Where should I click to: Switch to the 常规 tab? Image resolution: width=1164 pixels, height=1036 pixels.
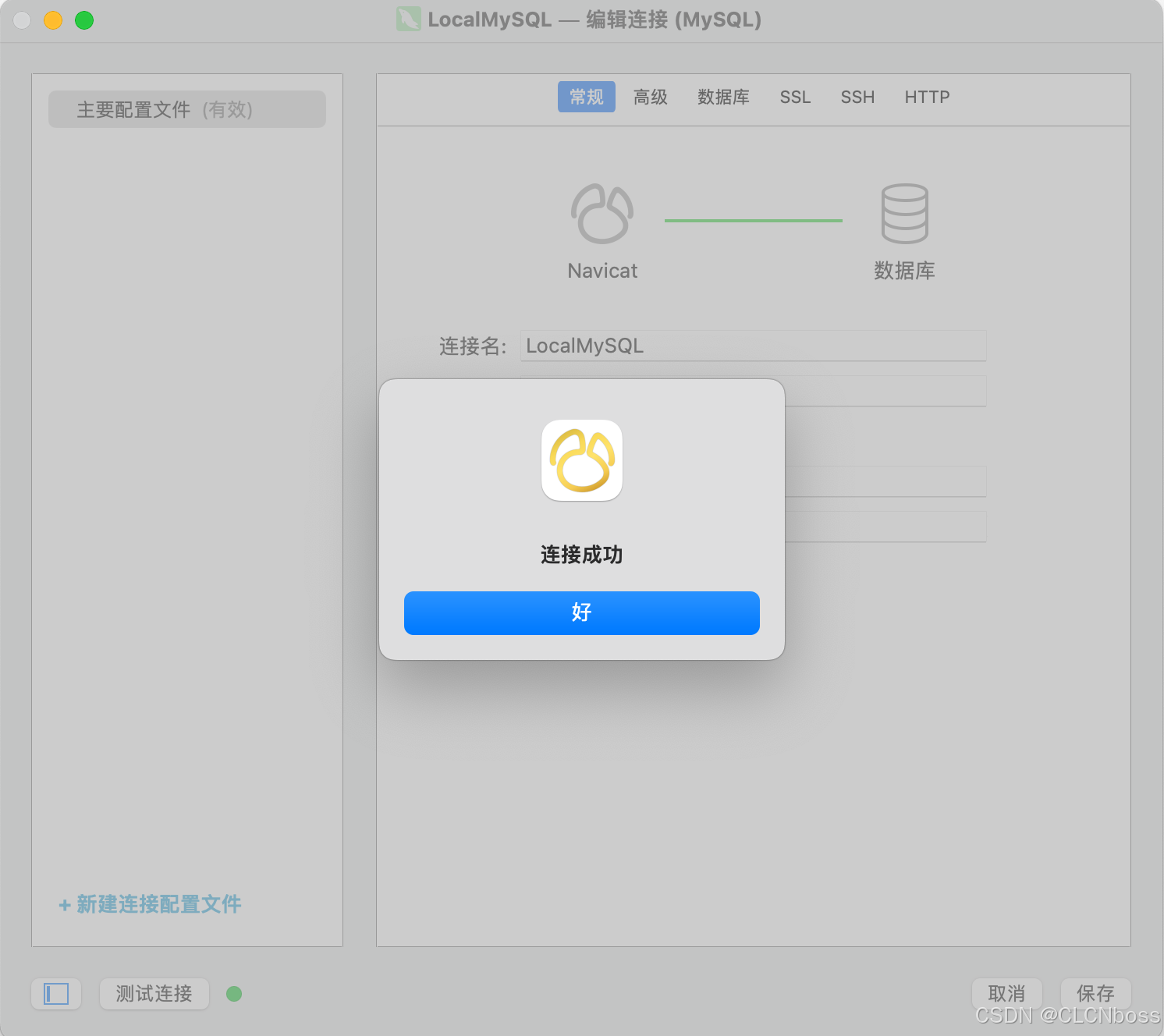[587, 97]
